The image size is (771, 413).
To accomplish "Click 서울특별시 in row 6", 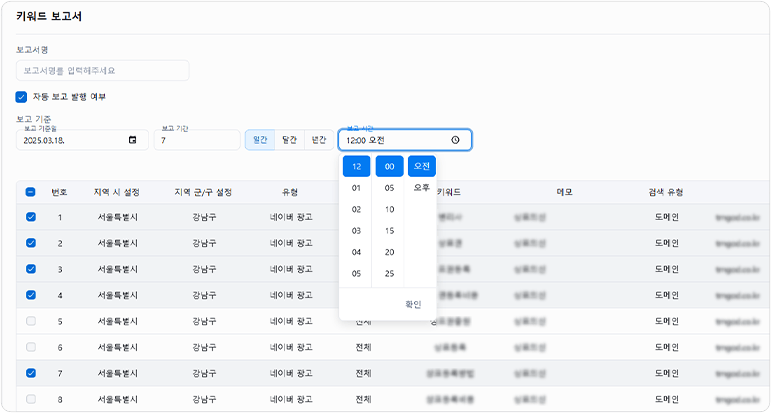I will [118, 347].
